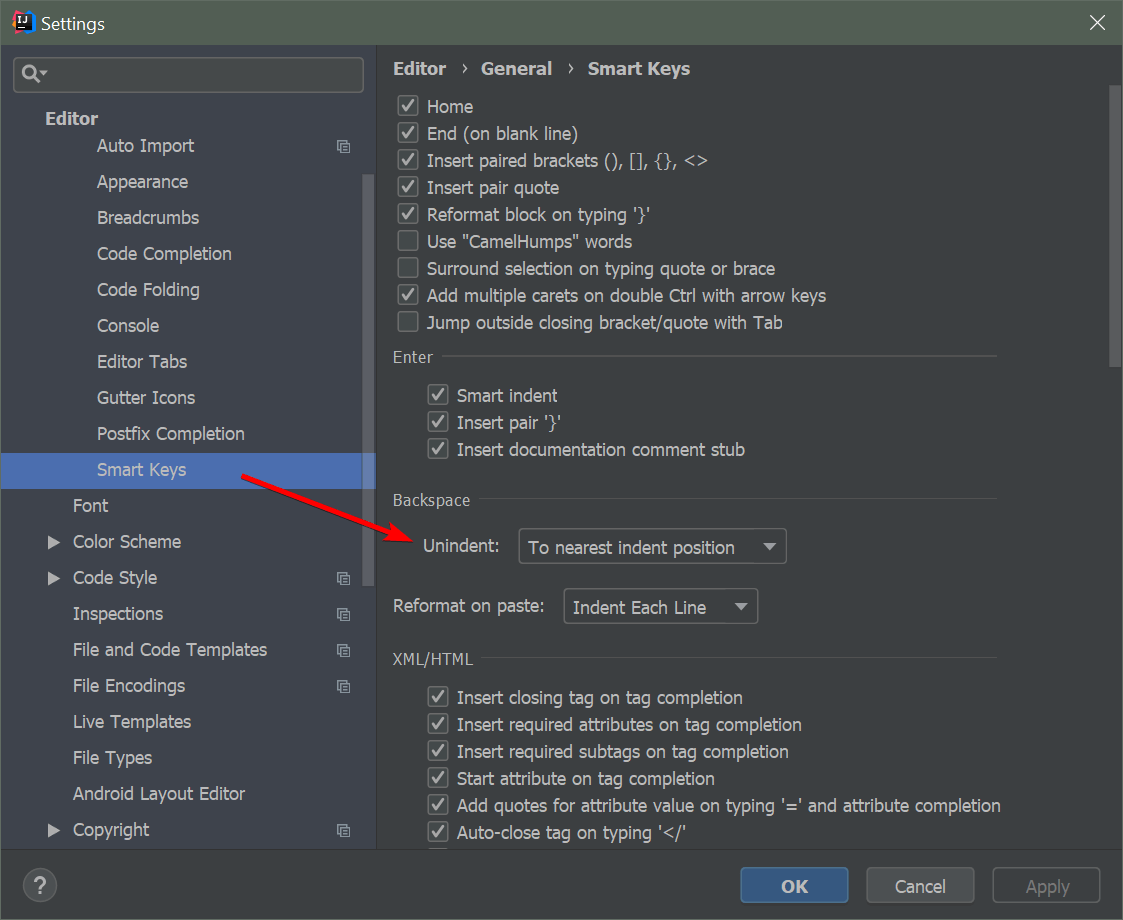The image size is (1123, 920).
Task: Open the Reformat on paste dropdown
Action: point(660,607)
